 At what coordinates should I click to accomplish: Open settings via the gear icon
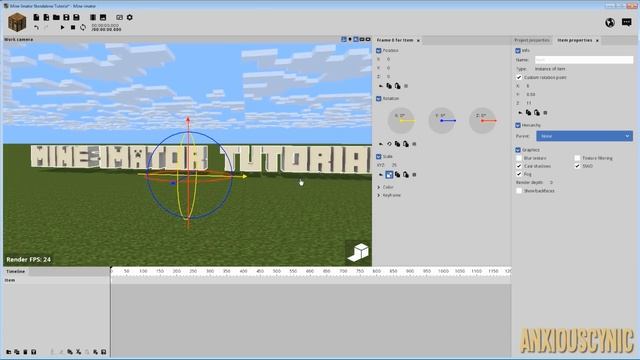click(x=130, y=17)
